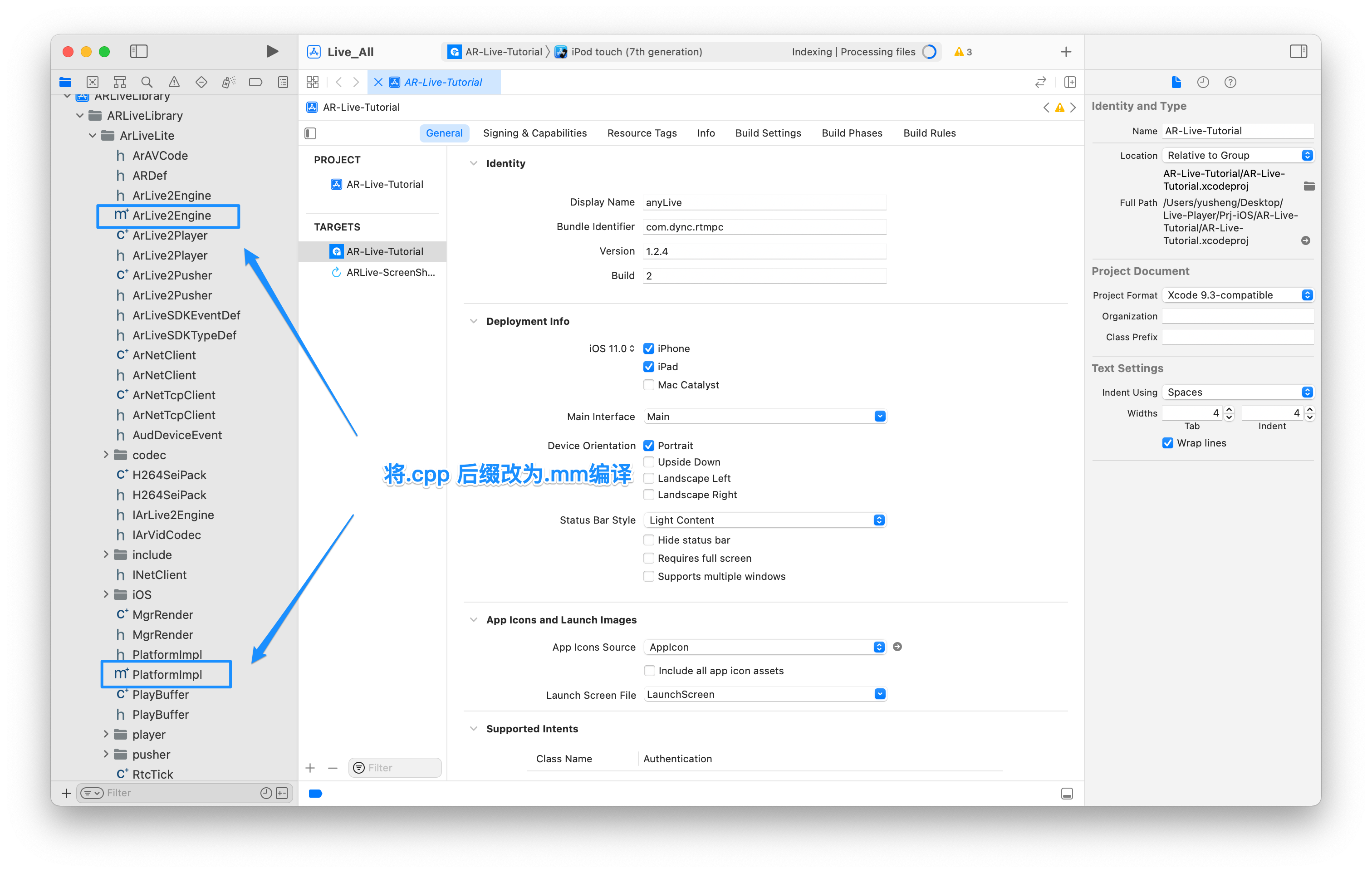
Task: Toggle Portrait orientation checkbox
Action: point(648,446)
